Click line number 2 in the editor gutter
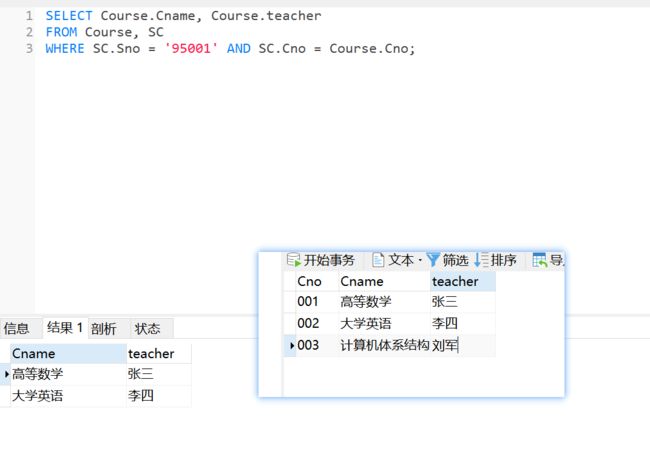Screen dimensions: 650x465 29,32
